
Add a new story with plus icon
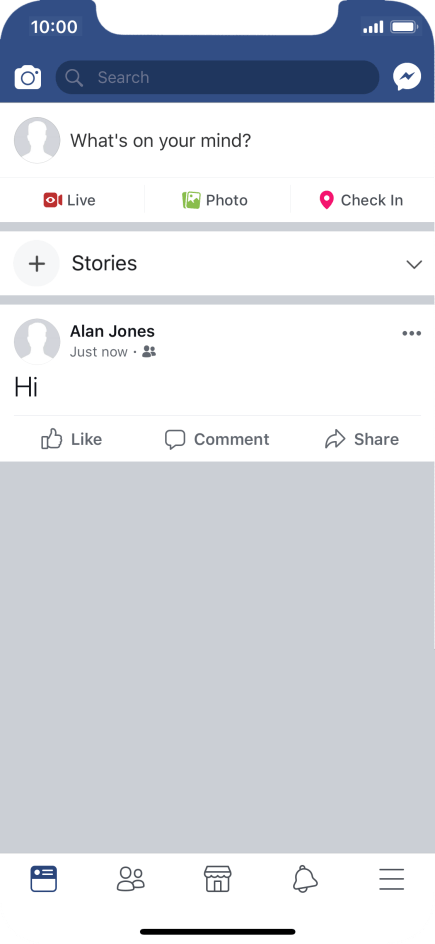pyautogui.click(x=37, y=264)
